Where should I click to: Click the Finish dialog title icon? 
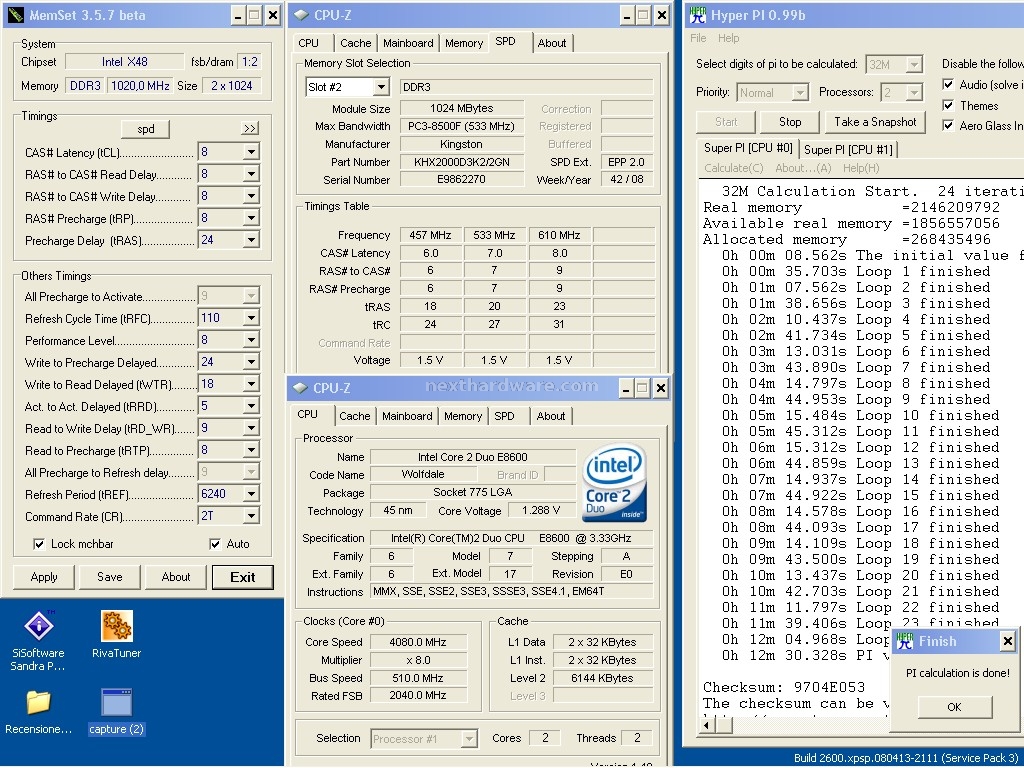[x=904, y=641]
